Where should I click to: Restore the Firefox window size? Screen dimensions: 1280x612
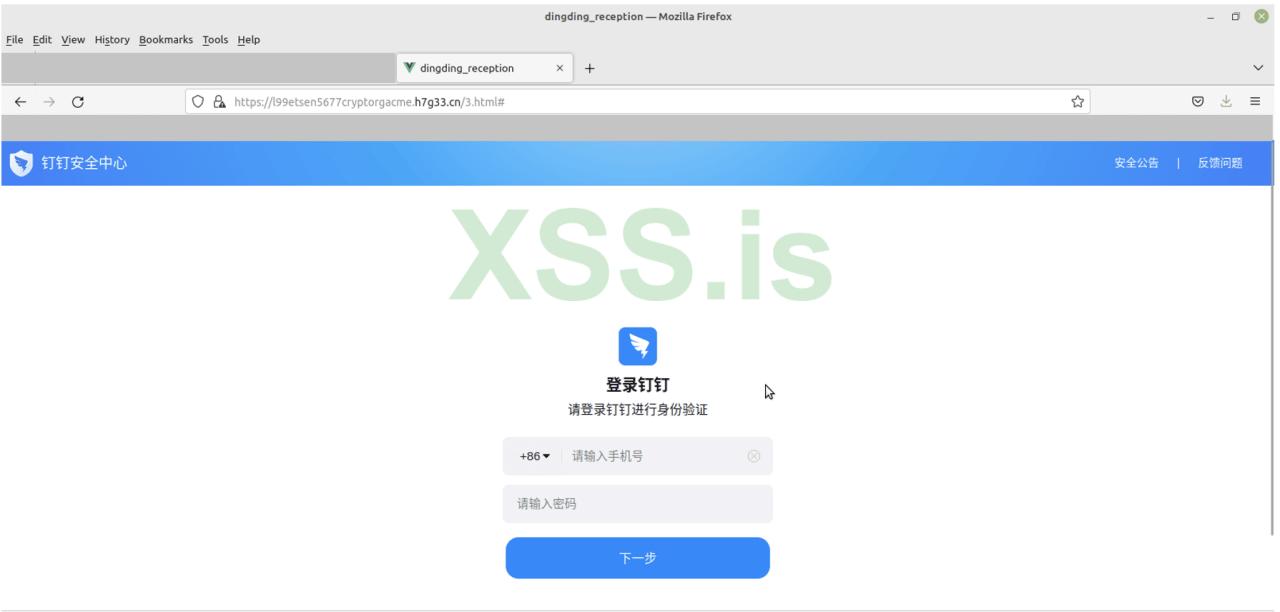pos(1236,17)
